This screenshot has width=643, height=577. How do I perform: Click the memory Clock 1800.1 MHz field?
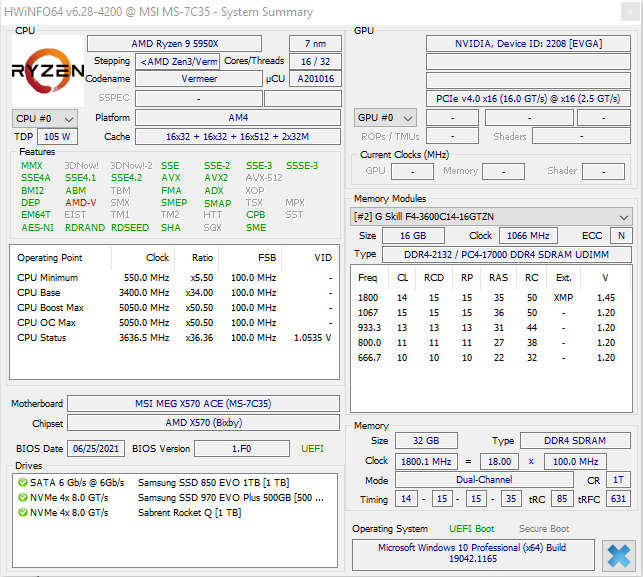426,462
